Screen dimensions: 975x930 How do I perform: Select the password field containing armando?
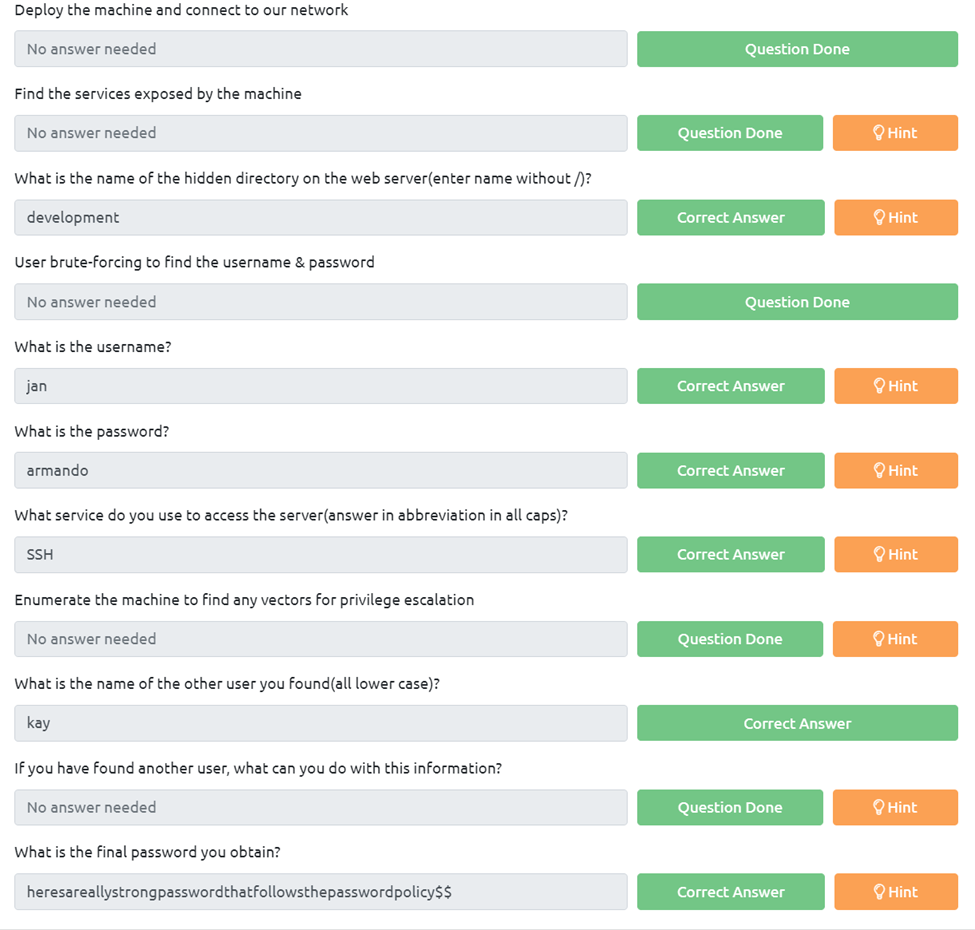point(320,470)
